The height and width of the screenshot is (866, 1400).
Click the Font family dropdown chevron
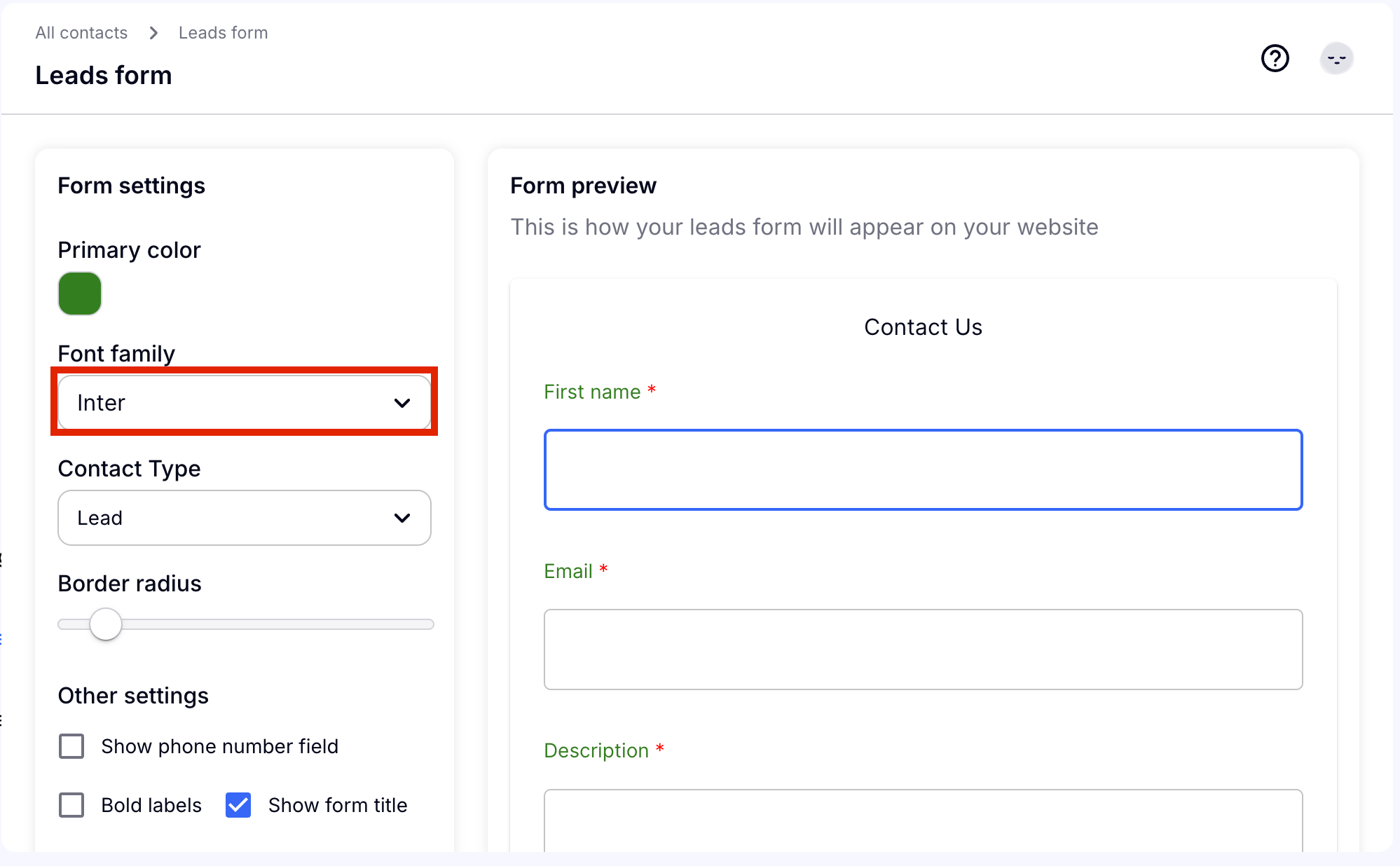click(x=402, y=403)
